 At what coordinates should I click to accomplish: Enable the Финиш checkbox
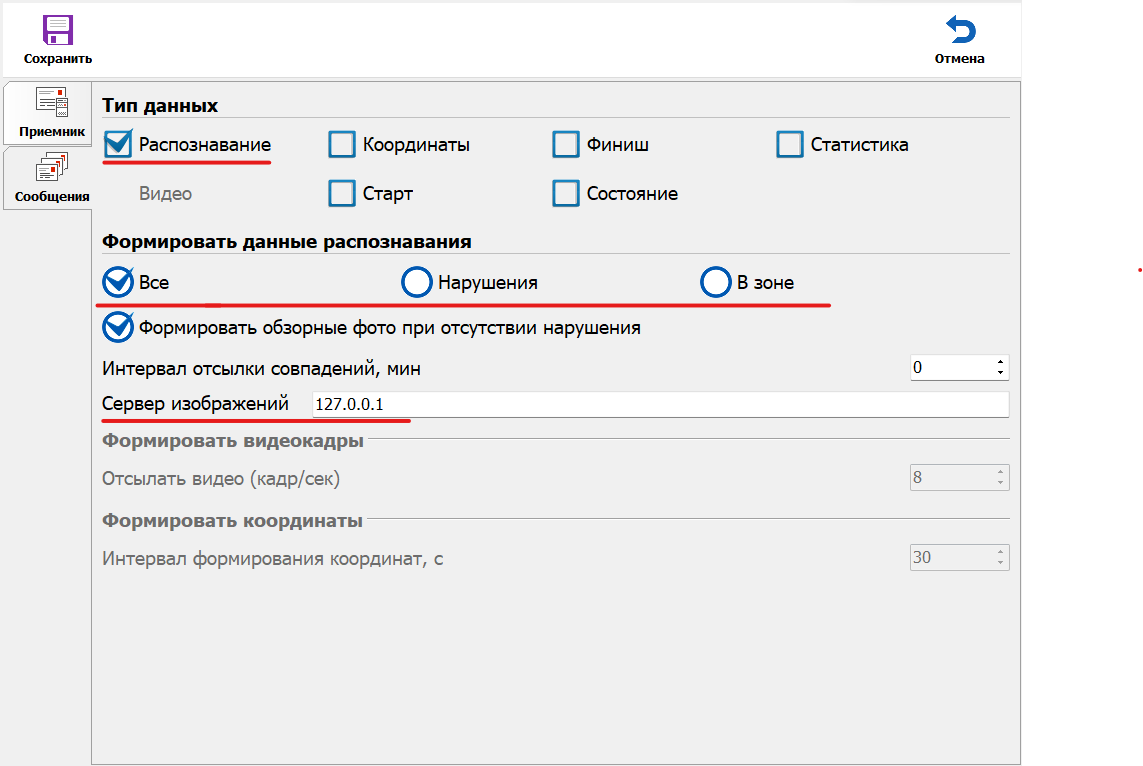point(566,145)
